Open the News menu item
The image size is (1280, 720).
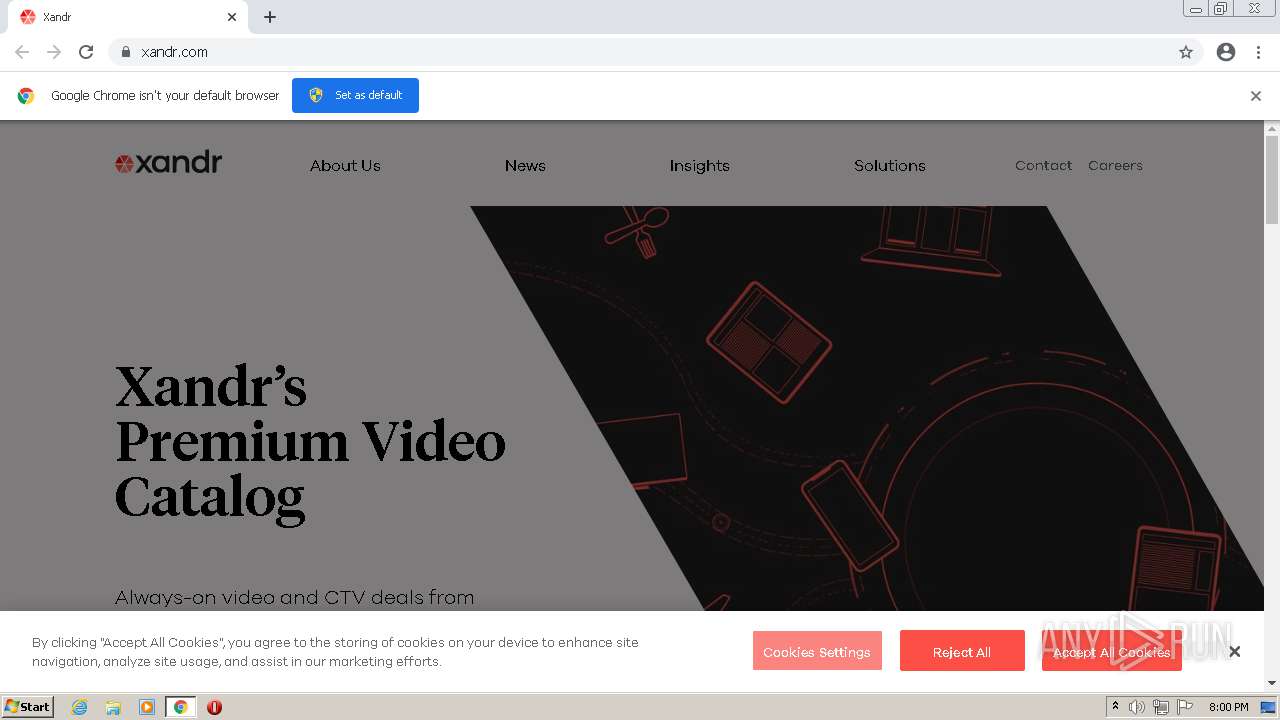(525, 166)
